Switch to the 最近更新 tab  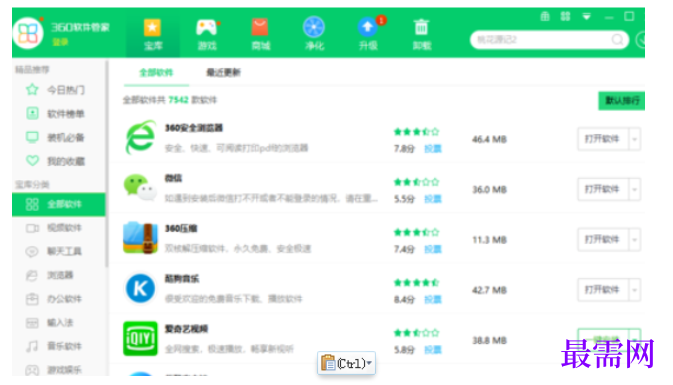point(224,73)
